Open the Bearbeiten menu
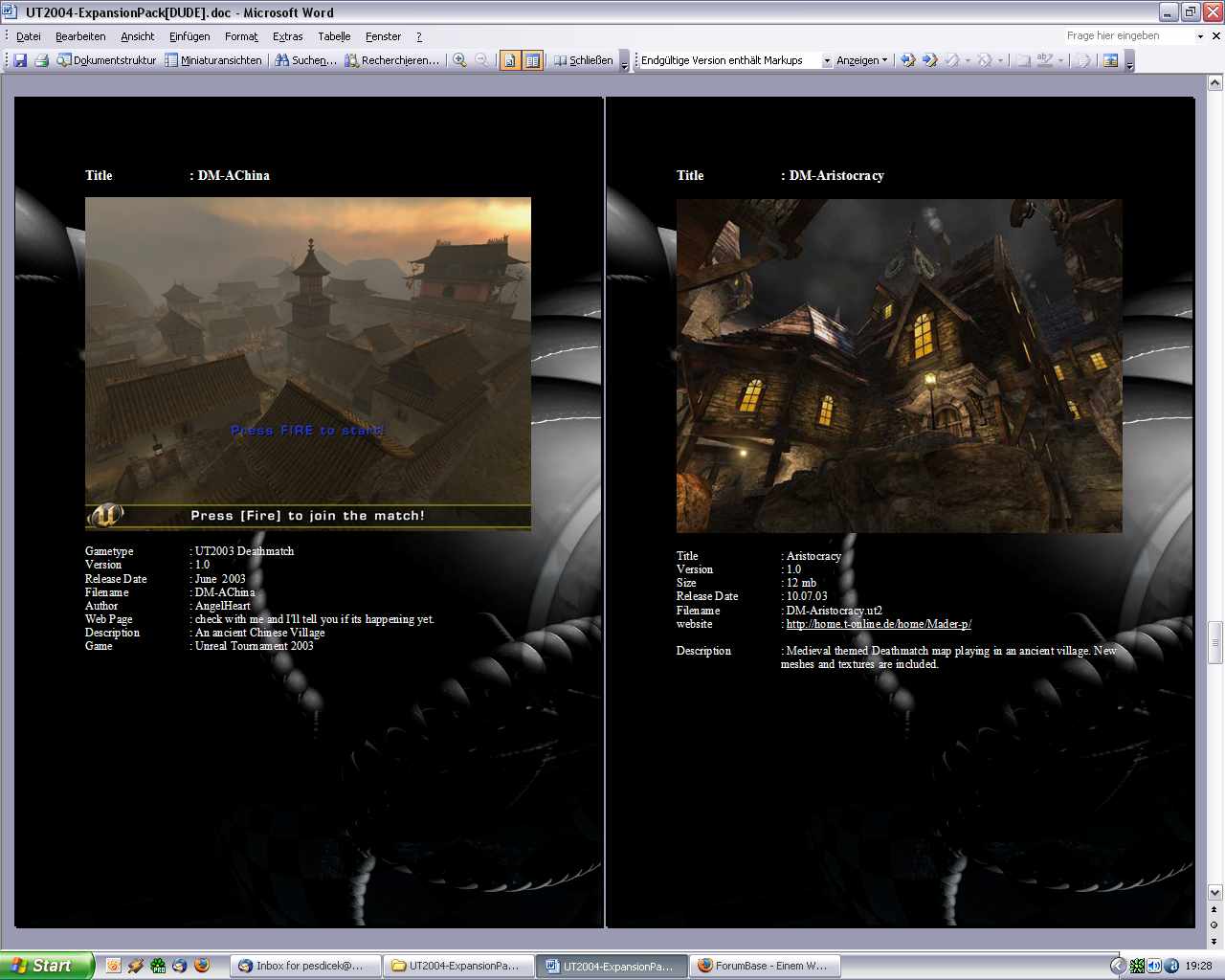This screenshot has height=980, width=1225. coord(80,36)
